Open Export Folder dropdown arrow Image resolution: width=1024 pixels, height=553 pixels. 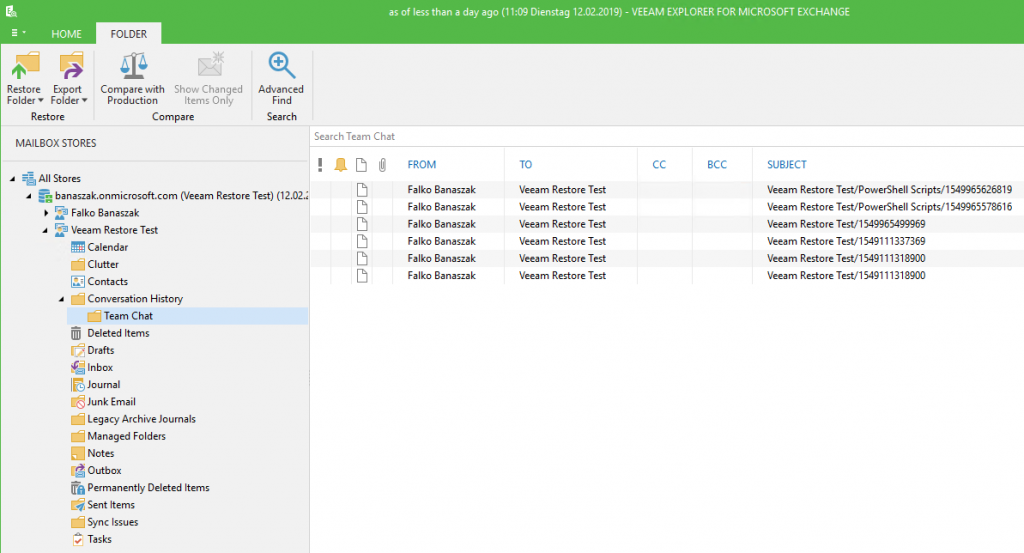84,101
